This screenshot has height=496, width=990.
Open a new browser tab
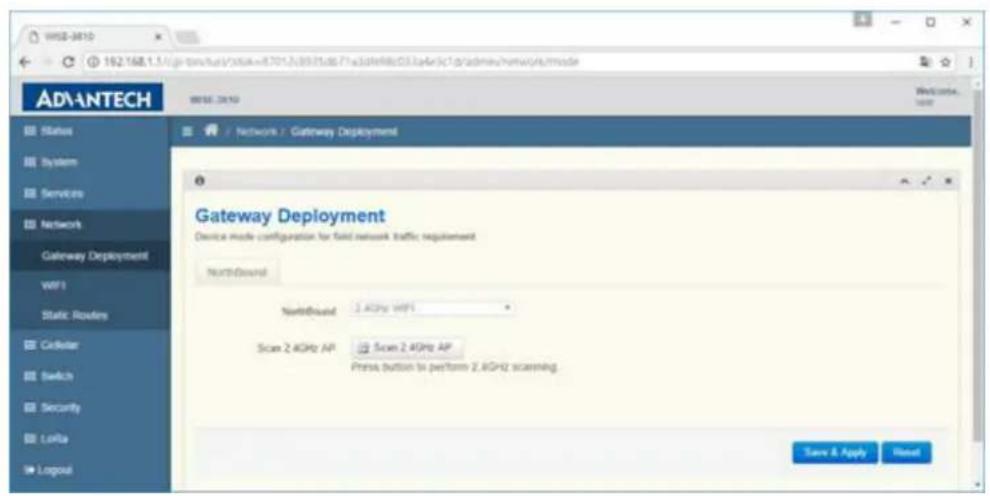188,38
